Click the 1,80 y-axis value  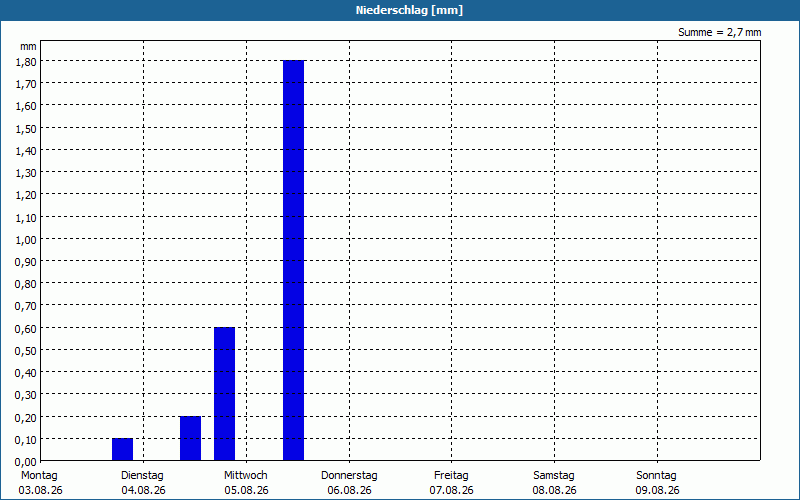26,62
